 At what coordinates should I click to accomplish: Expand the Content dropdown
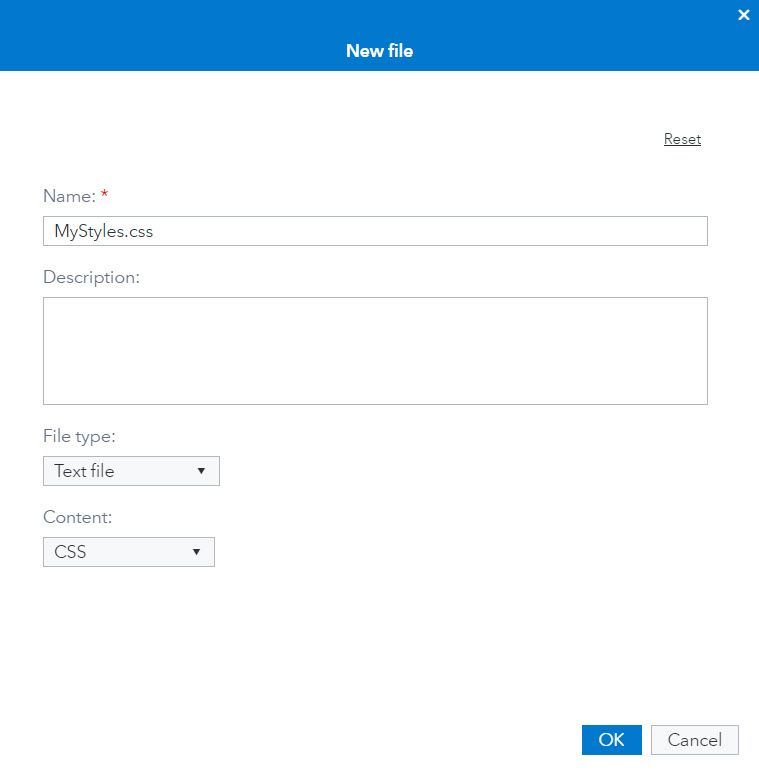[128, 552]
